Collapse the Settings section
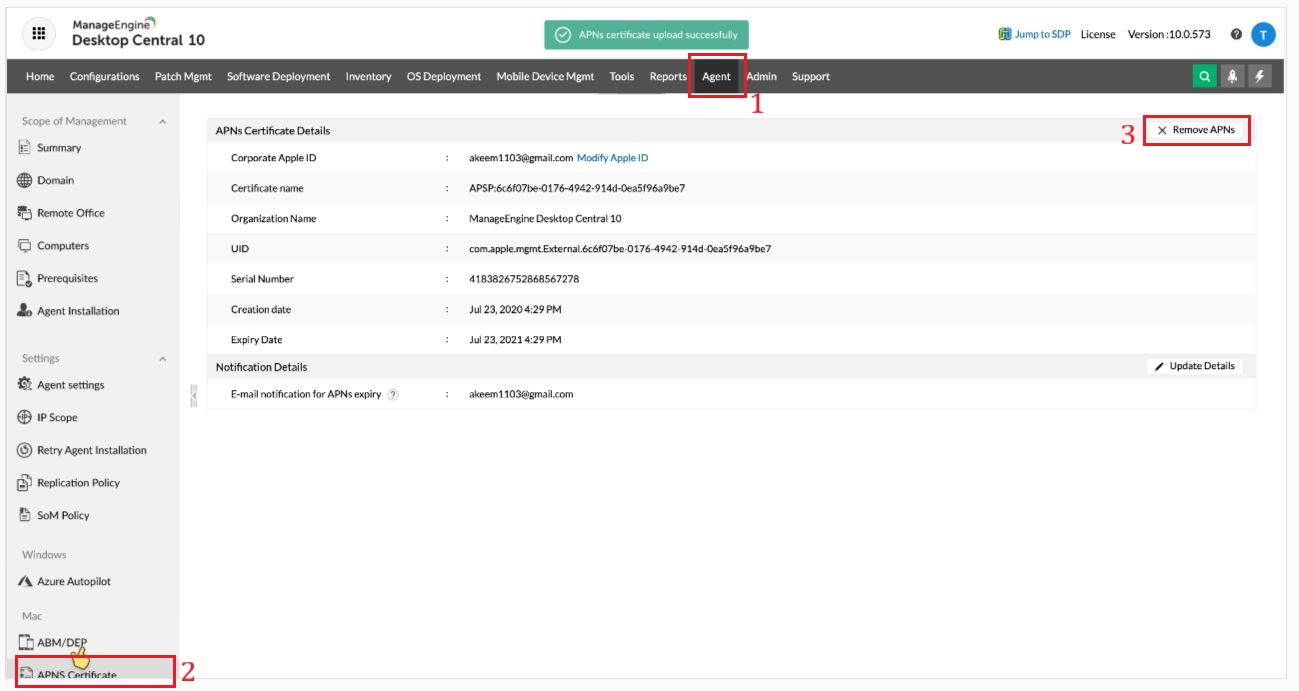The height and width of the screenshot is (691, 1299). pos(163,359)
